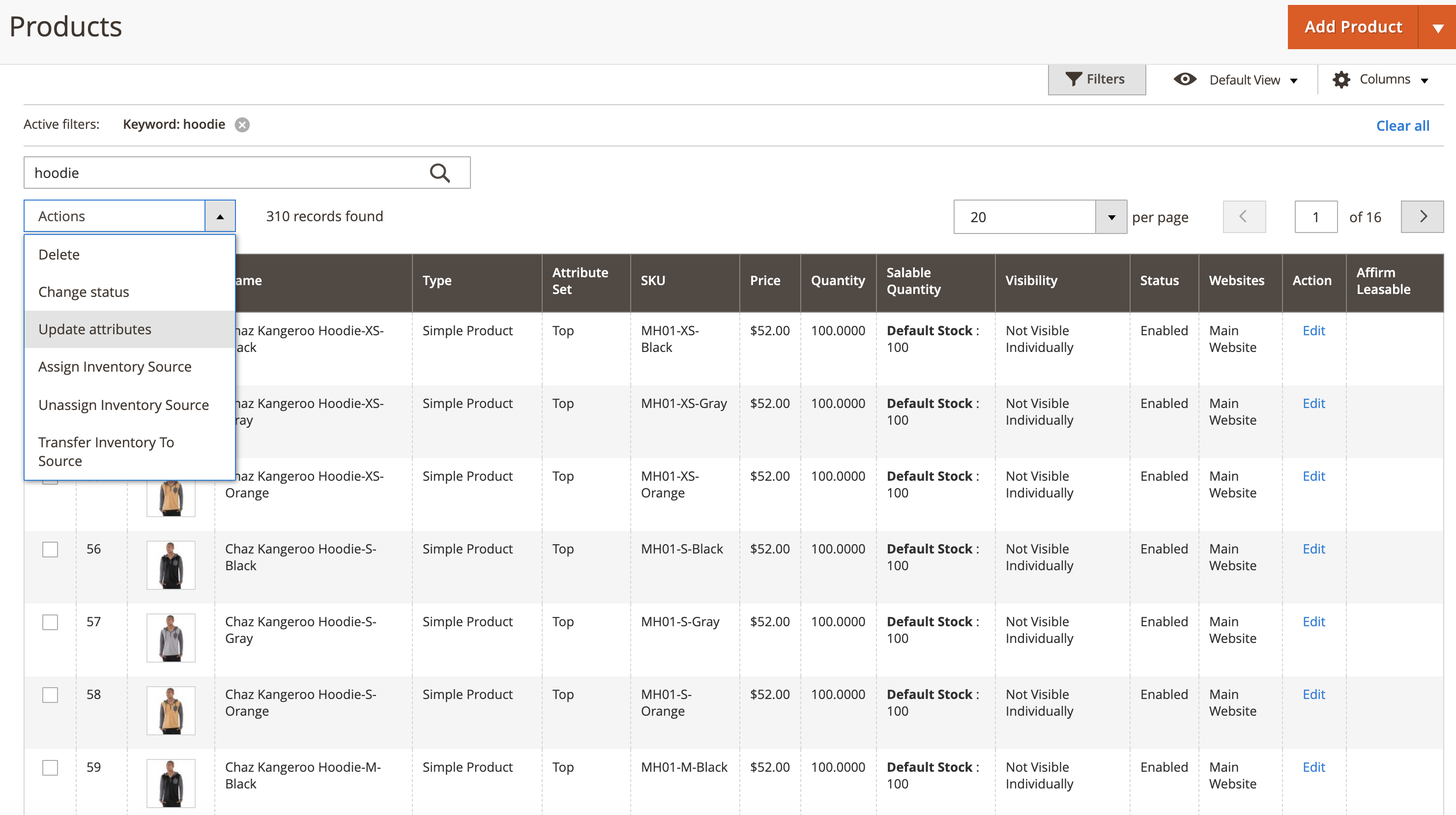Collapse the Actions dropdown arrow
This screenshot has height=815, width=1456.
click(x=220, y=216)
